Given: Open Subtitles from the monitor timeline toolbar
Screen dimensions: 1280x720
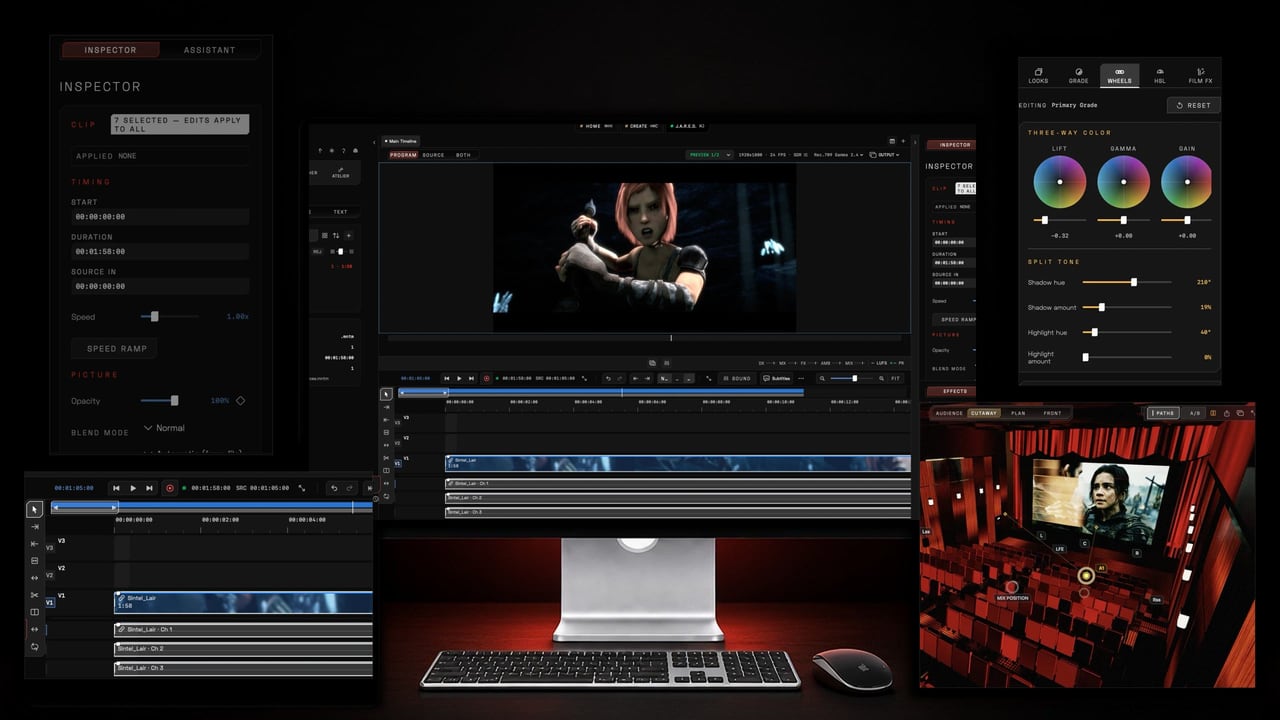Looking at the screenshot, I should [x=776, y=378].
